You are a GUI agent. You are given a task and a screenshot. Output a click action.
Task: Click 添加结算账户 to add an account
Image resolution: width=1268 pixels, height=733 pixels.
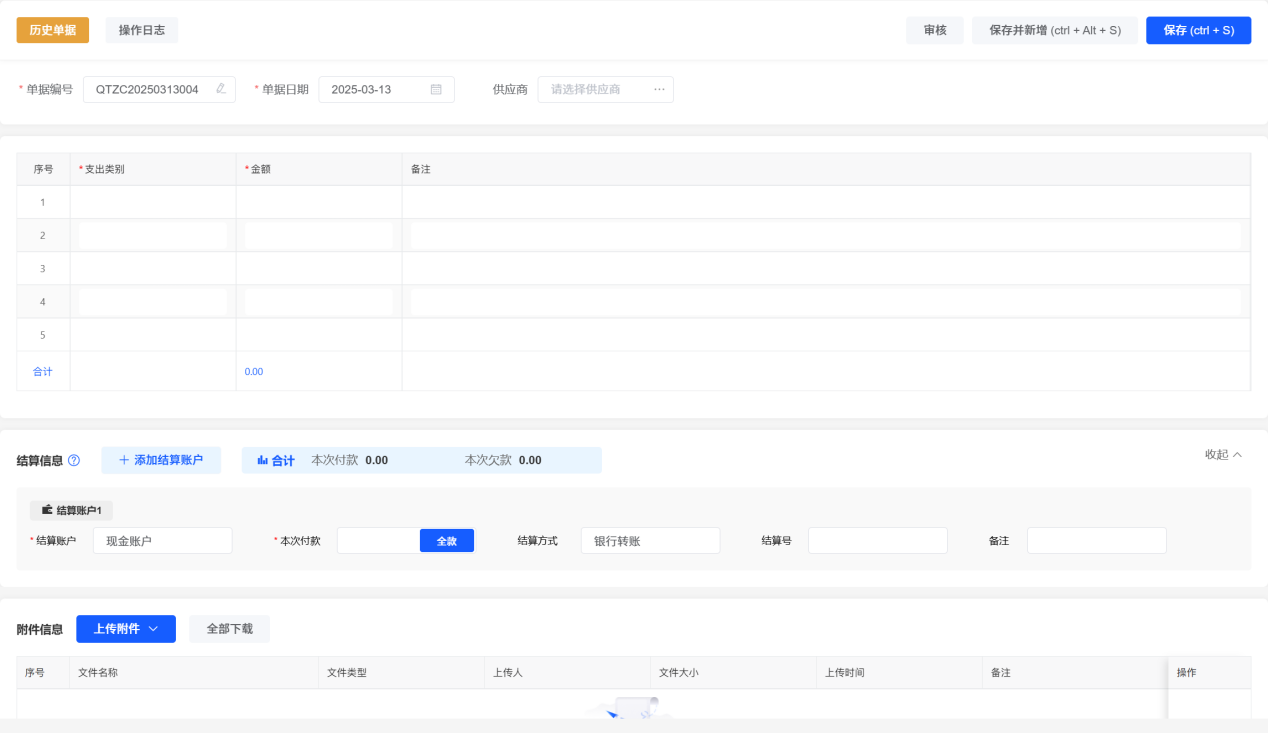click(x=161, y=460)
